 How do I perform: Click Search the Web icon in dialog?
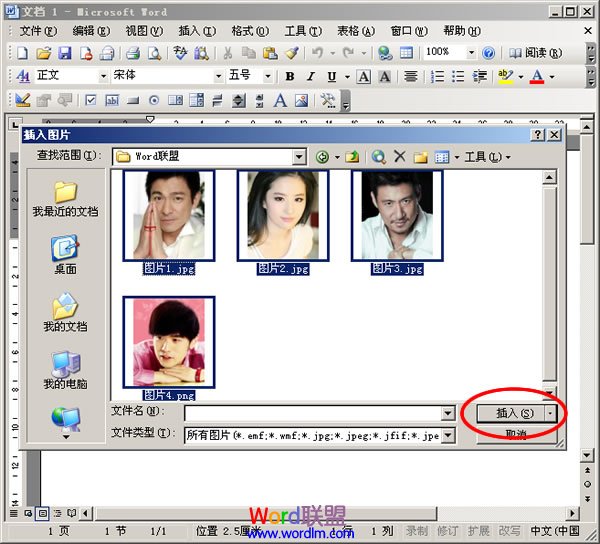[x=378, y=157]
